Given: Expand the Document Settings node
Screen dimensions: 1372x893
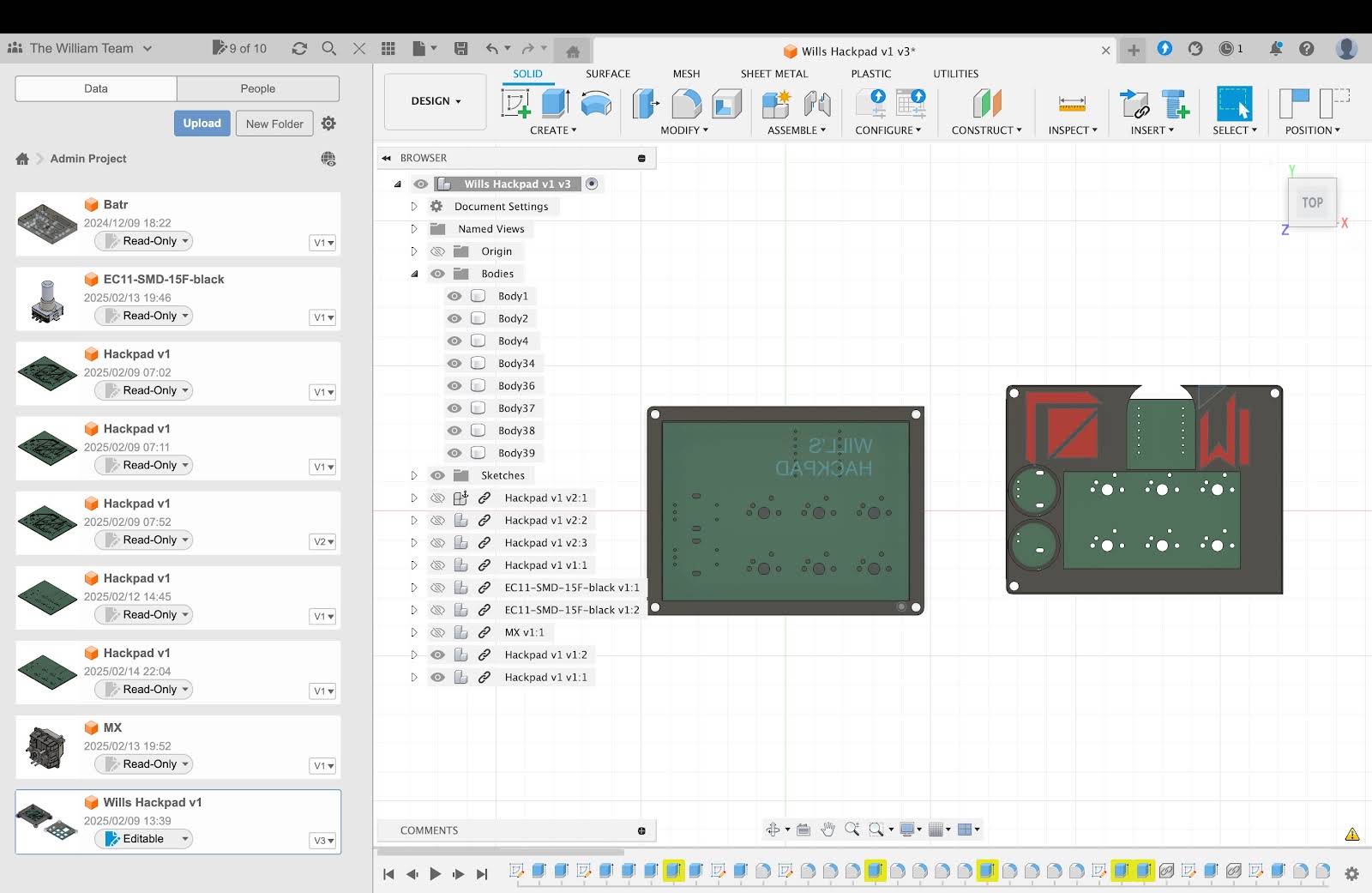Looking at the screenshot, I should [413, 206].
